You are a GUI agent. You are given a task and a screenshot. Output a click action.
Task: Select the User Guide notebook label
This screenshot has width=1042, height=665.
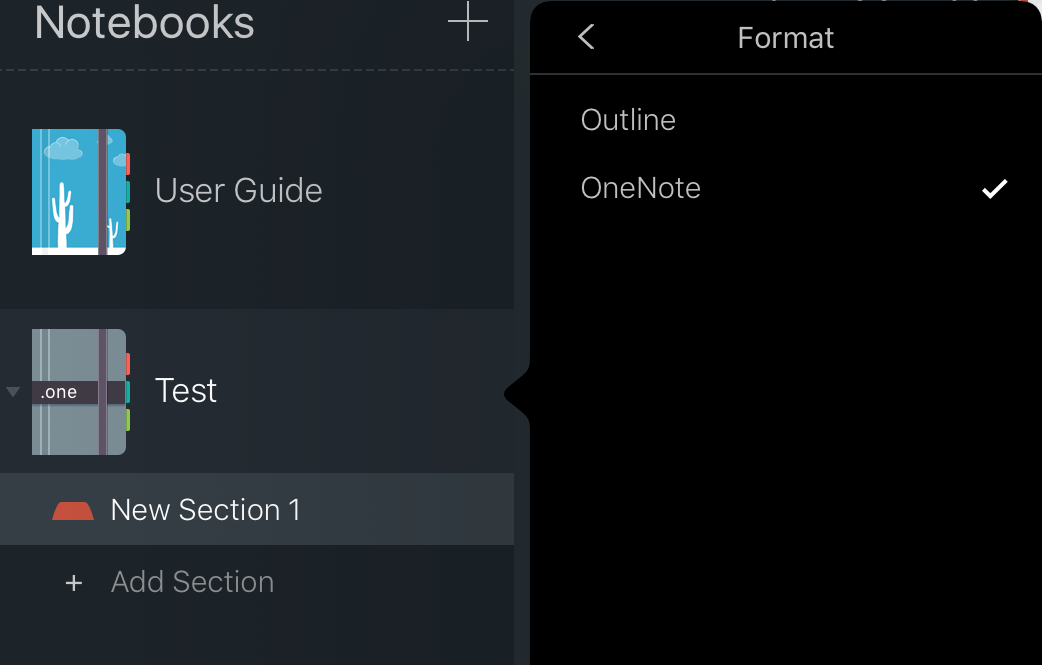click(x=239, y=191)
